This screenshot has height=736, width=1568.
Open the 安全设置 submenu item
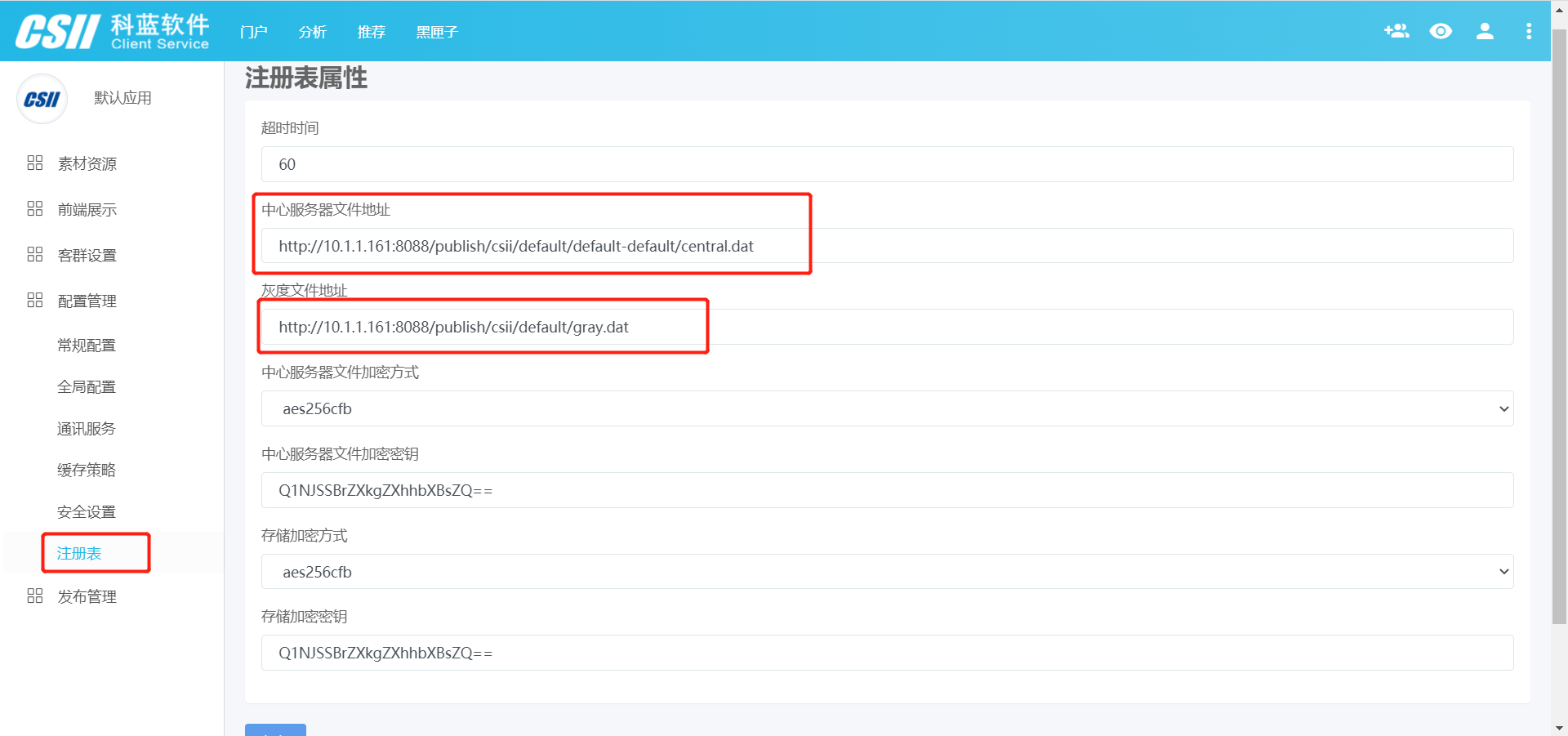click(x=87, y=512)
